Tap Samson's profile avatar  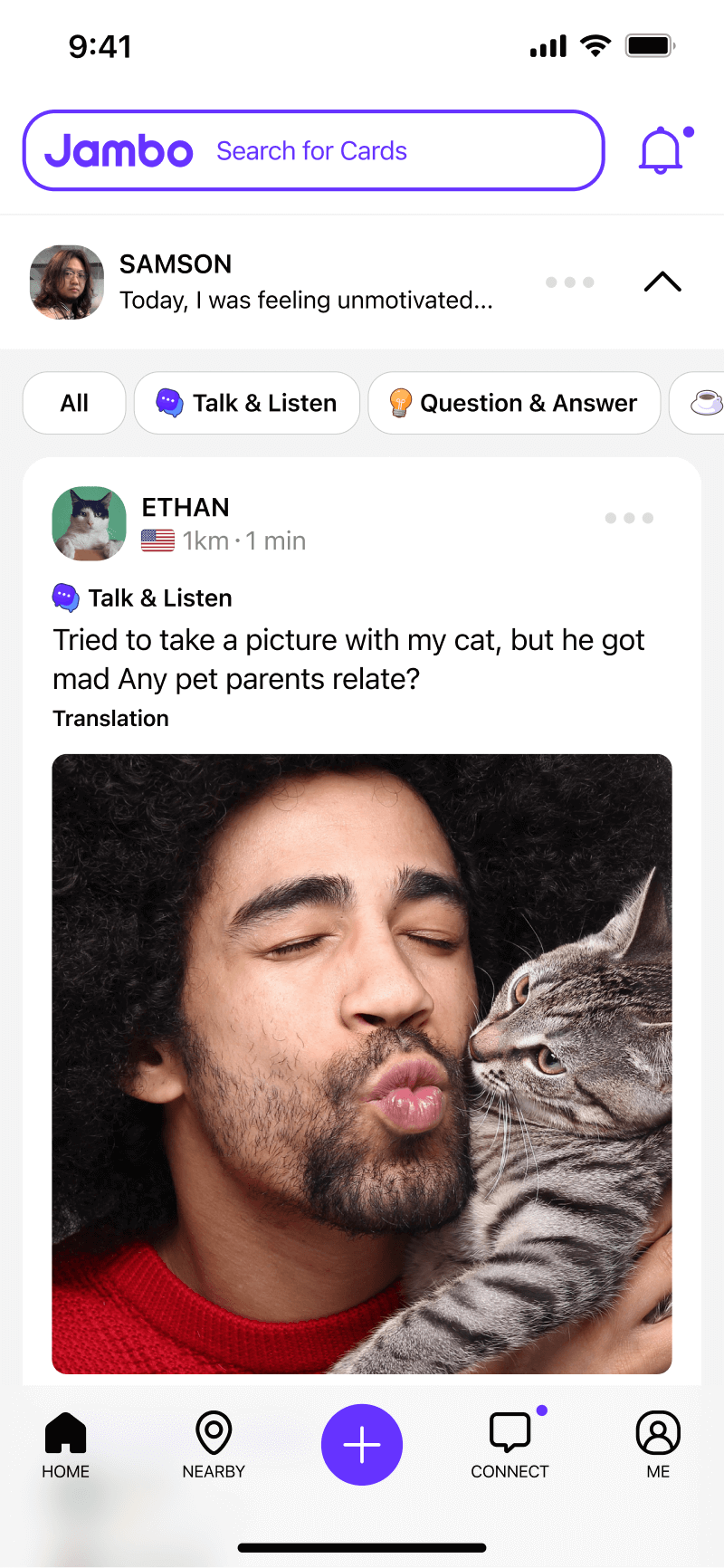coord(67,282)
